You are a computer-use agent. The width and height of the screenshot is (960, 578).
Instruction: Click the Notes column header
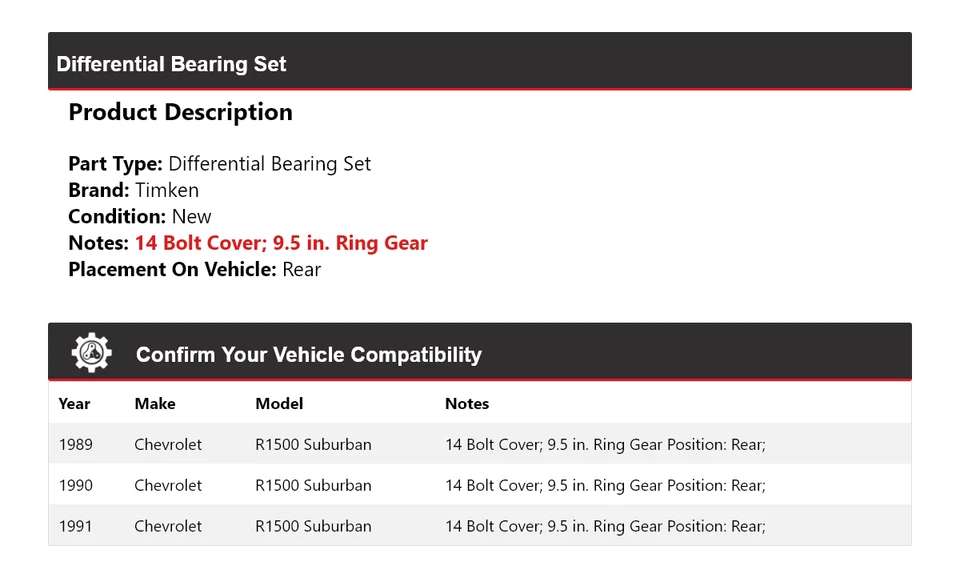467,404
